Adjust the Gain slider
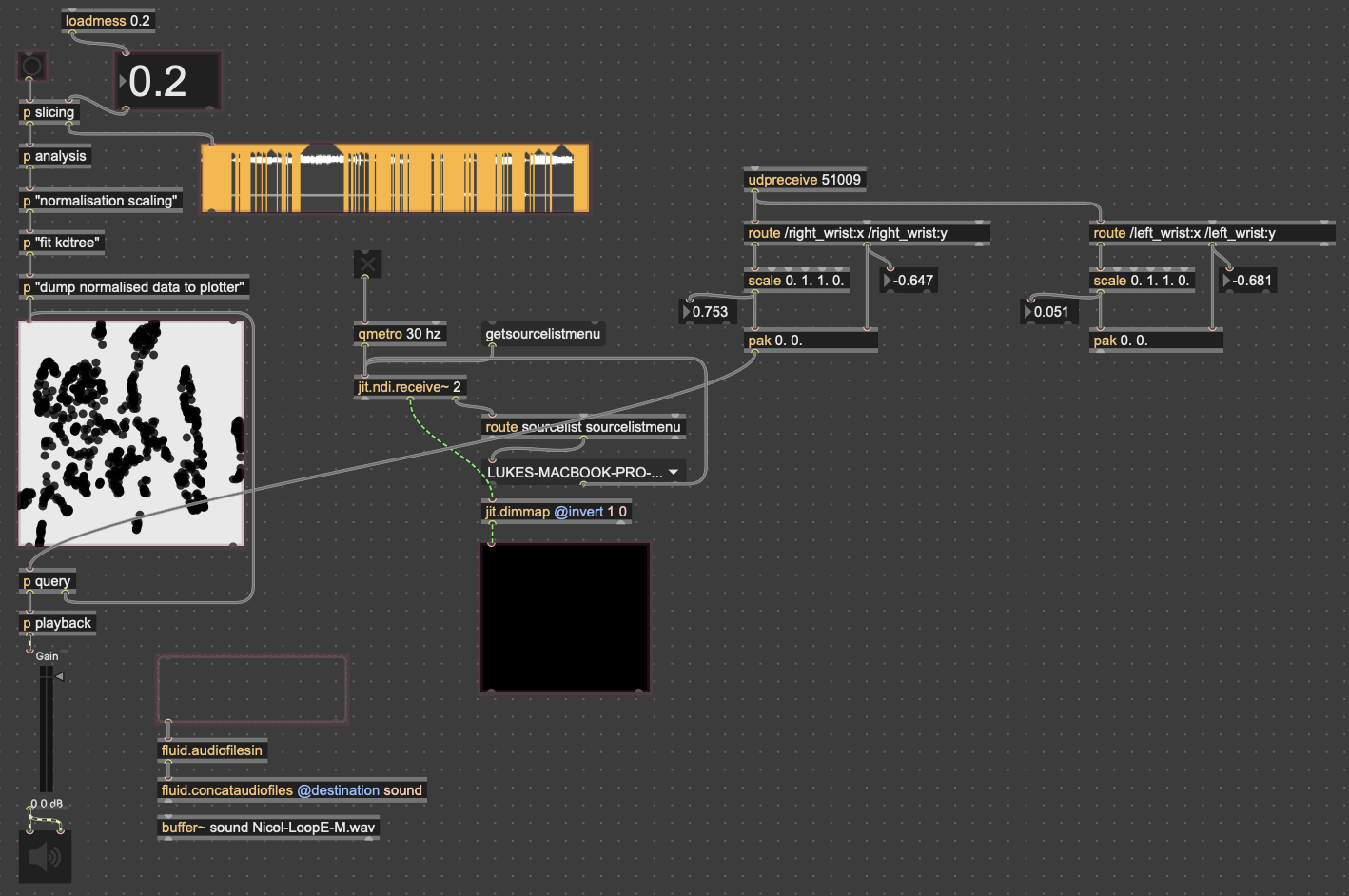The height and width of the screenshot is (896, 1349). pyautogui.click(x=47, y=728)
